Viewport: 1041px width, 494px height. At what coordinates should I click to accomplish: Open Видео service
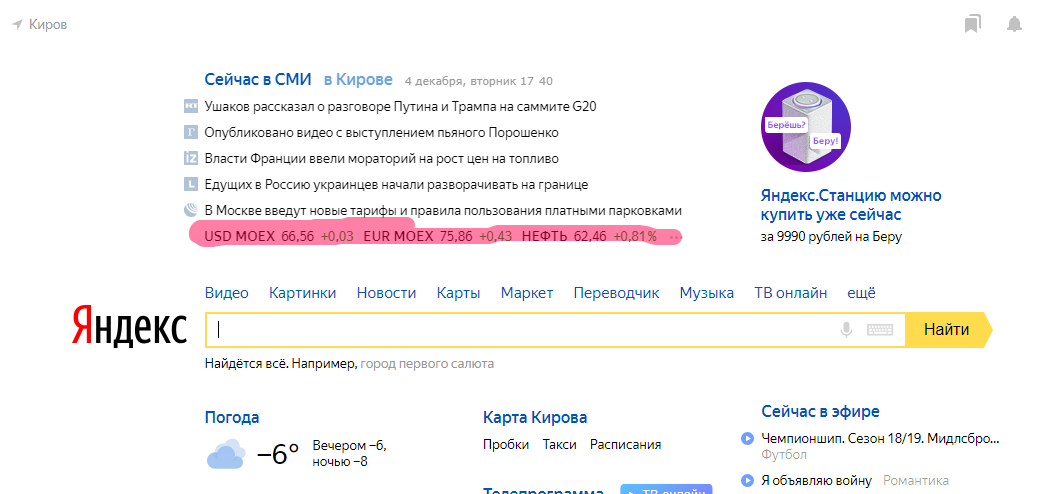[x=226, y=293]
